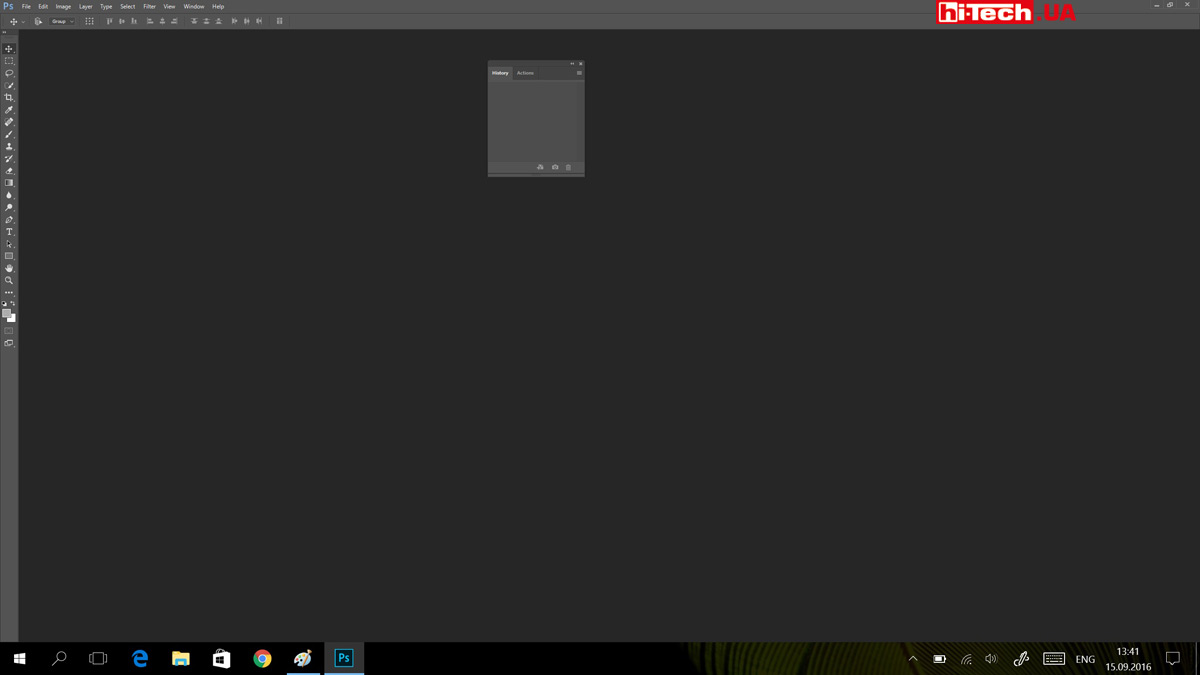1200x675 pixels.
Task: Toggle Auto-Select in the options bar
Action: tap(38, 21)
